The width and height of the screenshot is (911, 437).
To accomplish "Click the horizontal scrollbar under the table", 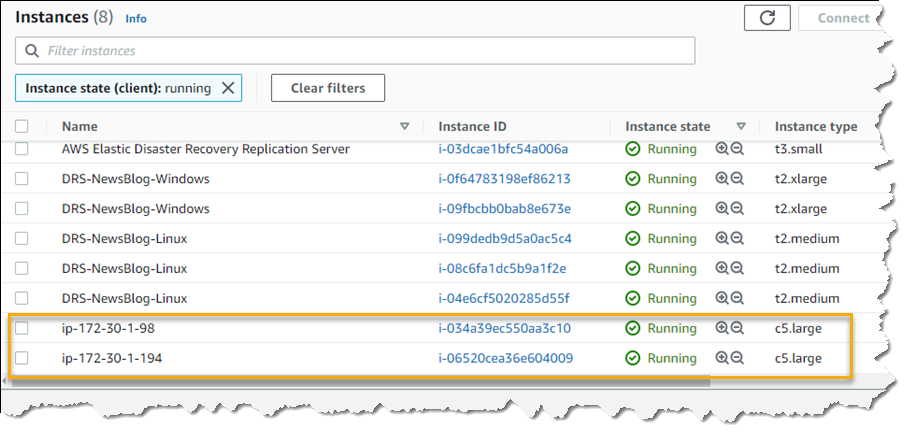I will pyautogui.click(x=360, y=381).
